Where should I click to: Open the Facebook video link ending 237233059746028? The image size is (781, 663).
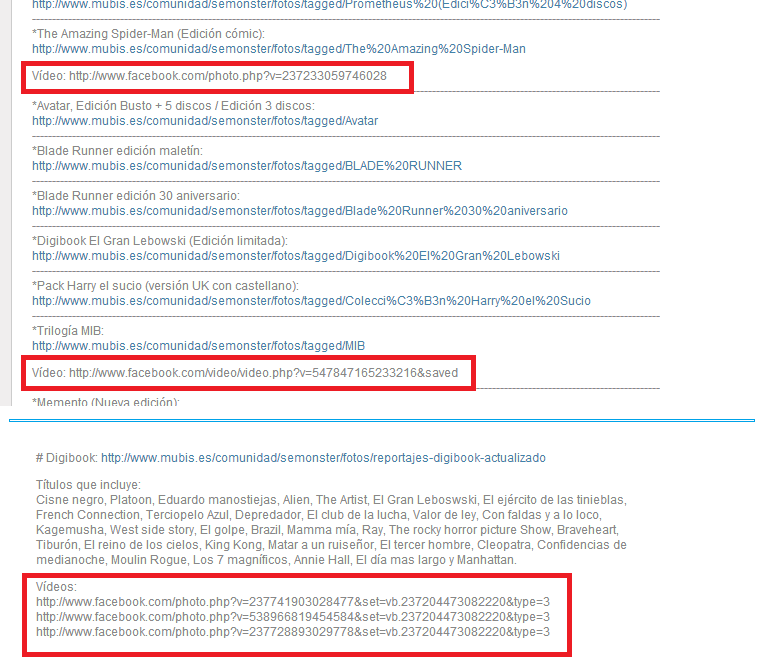point(227,76)
